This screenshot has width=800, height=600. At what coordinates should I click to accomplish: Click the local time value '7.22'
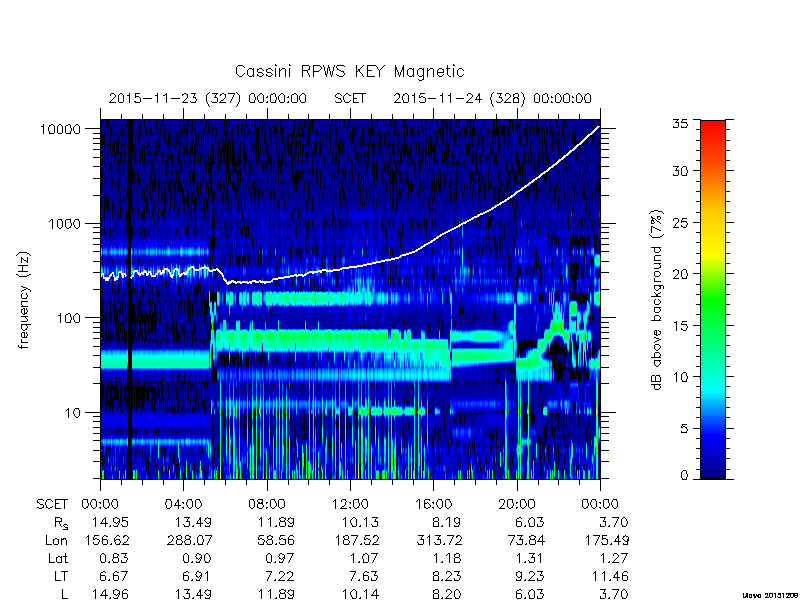click(281, 576)
